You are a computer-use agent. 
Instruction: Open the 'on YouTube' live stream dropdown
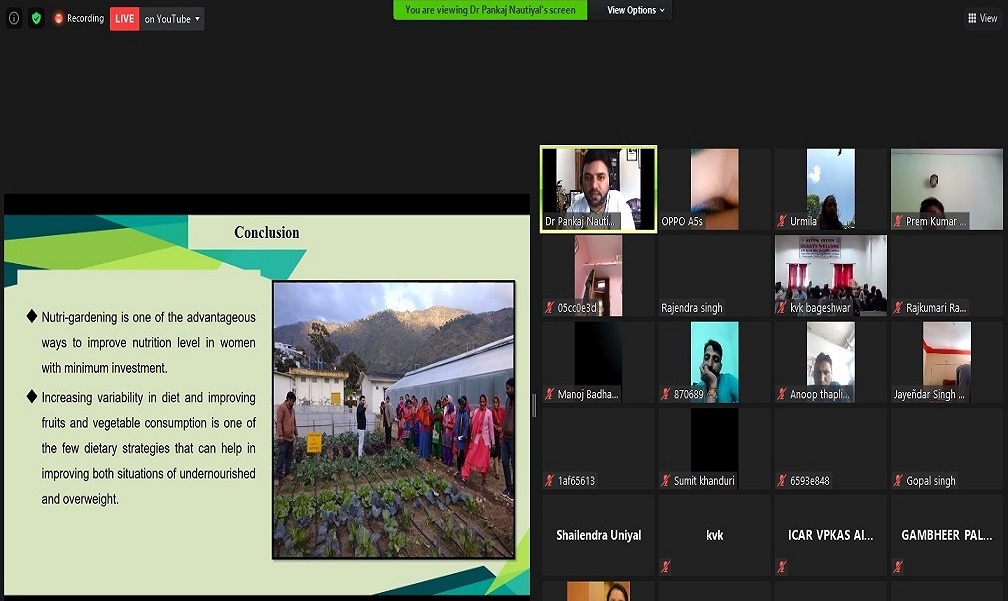(171, 19)
